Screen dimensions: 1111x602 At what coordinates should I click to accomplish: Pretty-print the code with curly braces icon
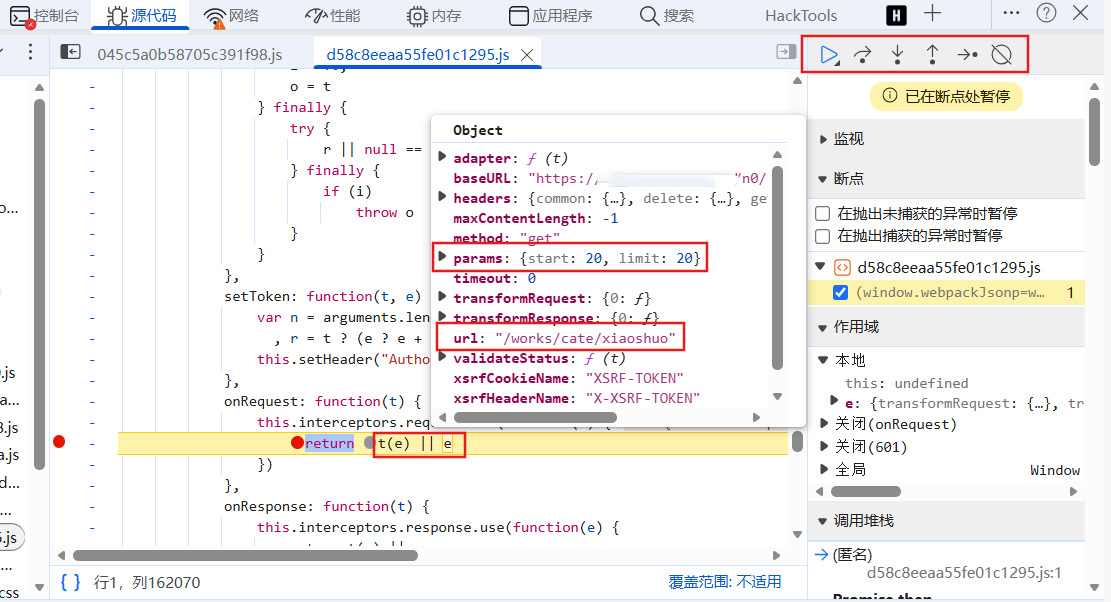(70, 582)
